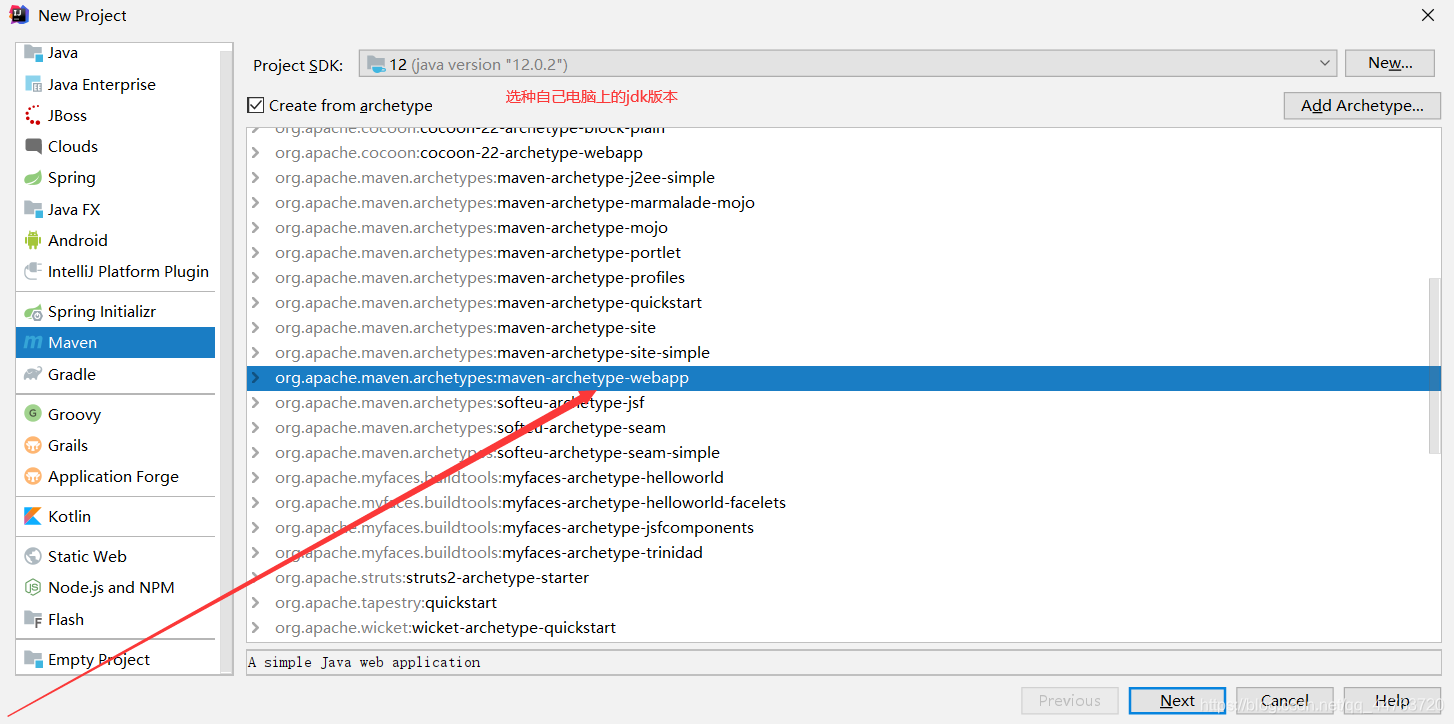
Task: Select Gradle project type
Action: tap(116, 374)
